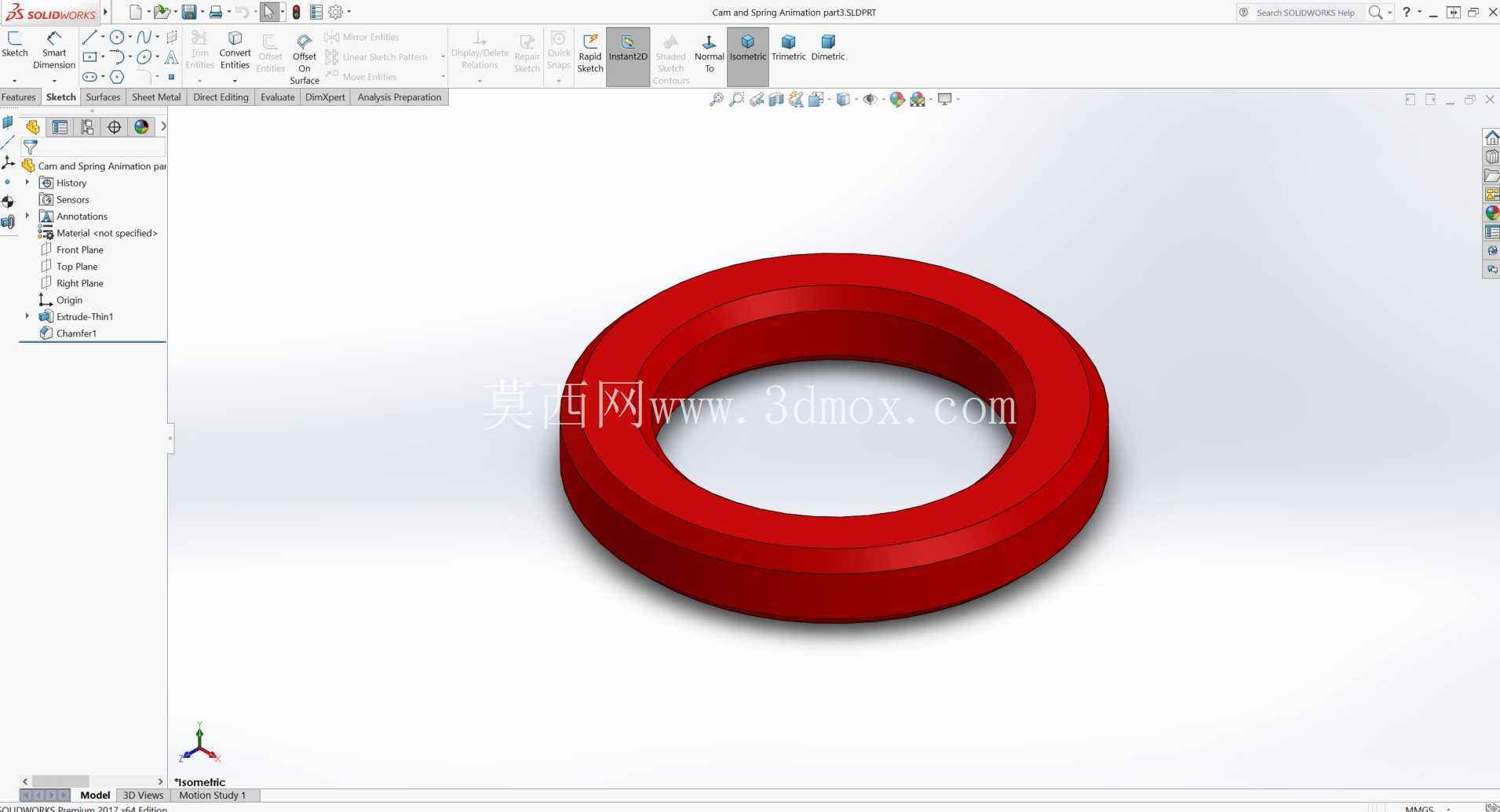
Task: Switch to Trimetric view
Action: (788, 47)
